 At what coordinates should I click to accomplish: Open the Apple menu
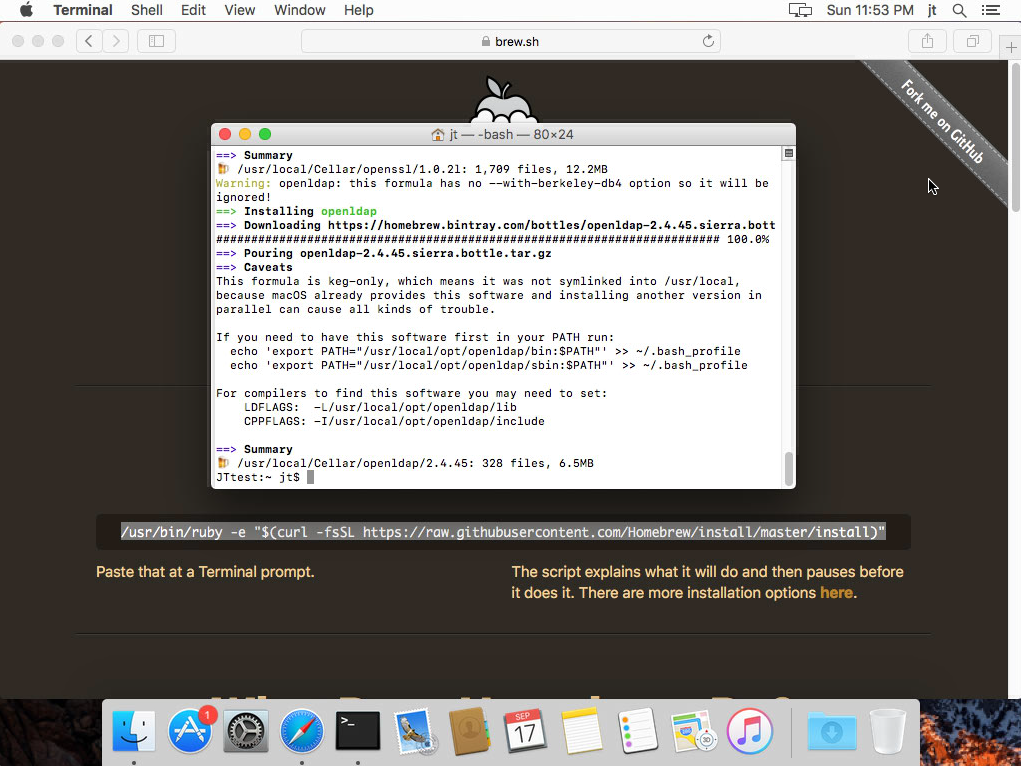[x=26, y=10]
